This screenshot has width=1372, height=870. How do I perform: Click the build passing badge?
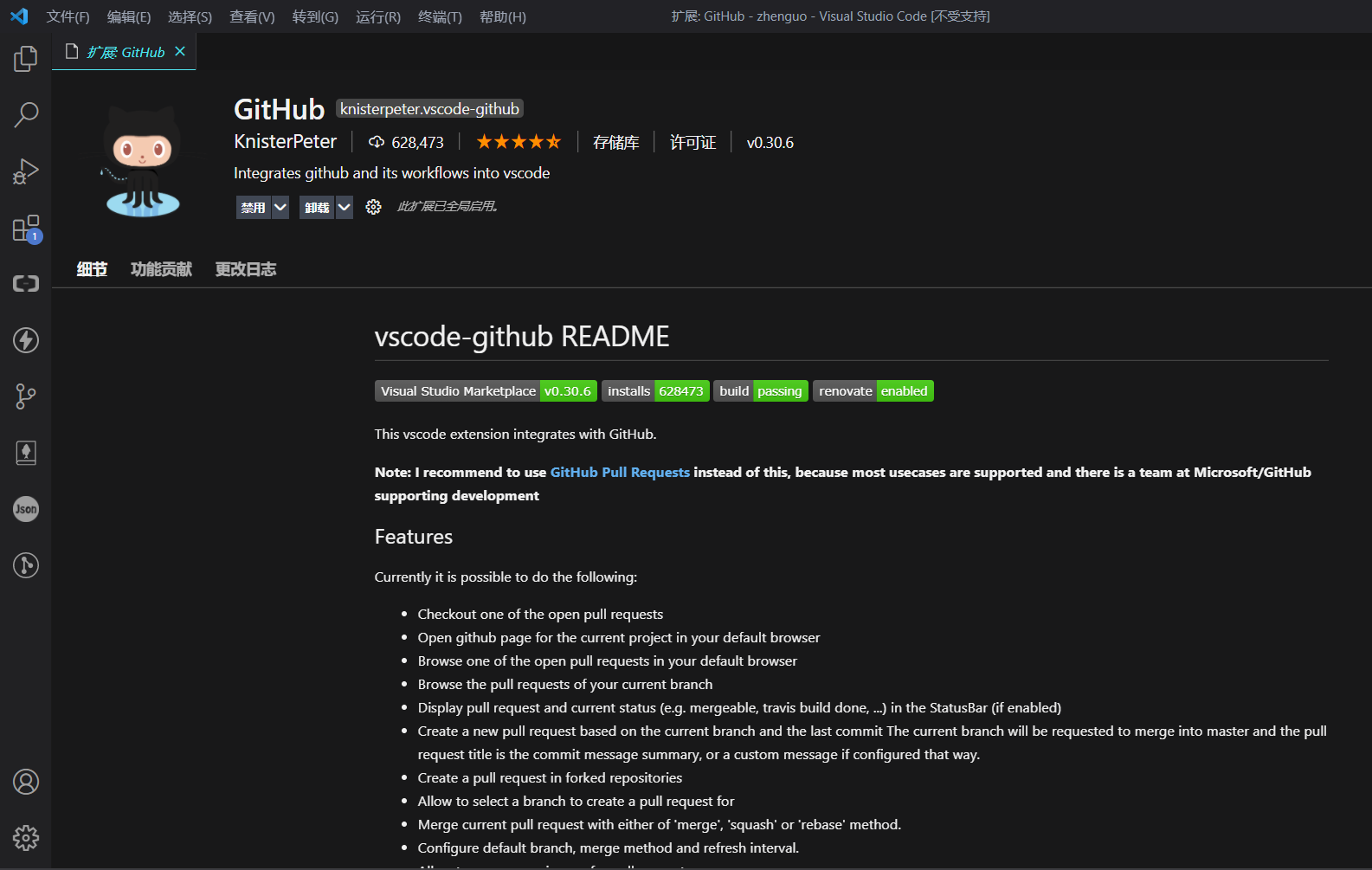click(x=761, y=391)
